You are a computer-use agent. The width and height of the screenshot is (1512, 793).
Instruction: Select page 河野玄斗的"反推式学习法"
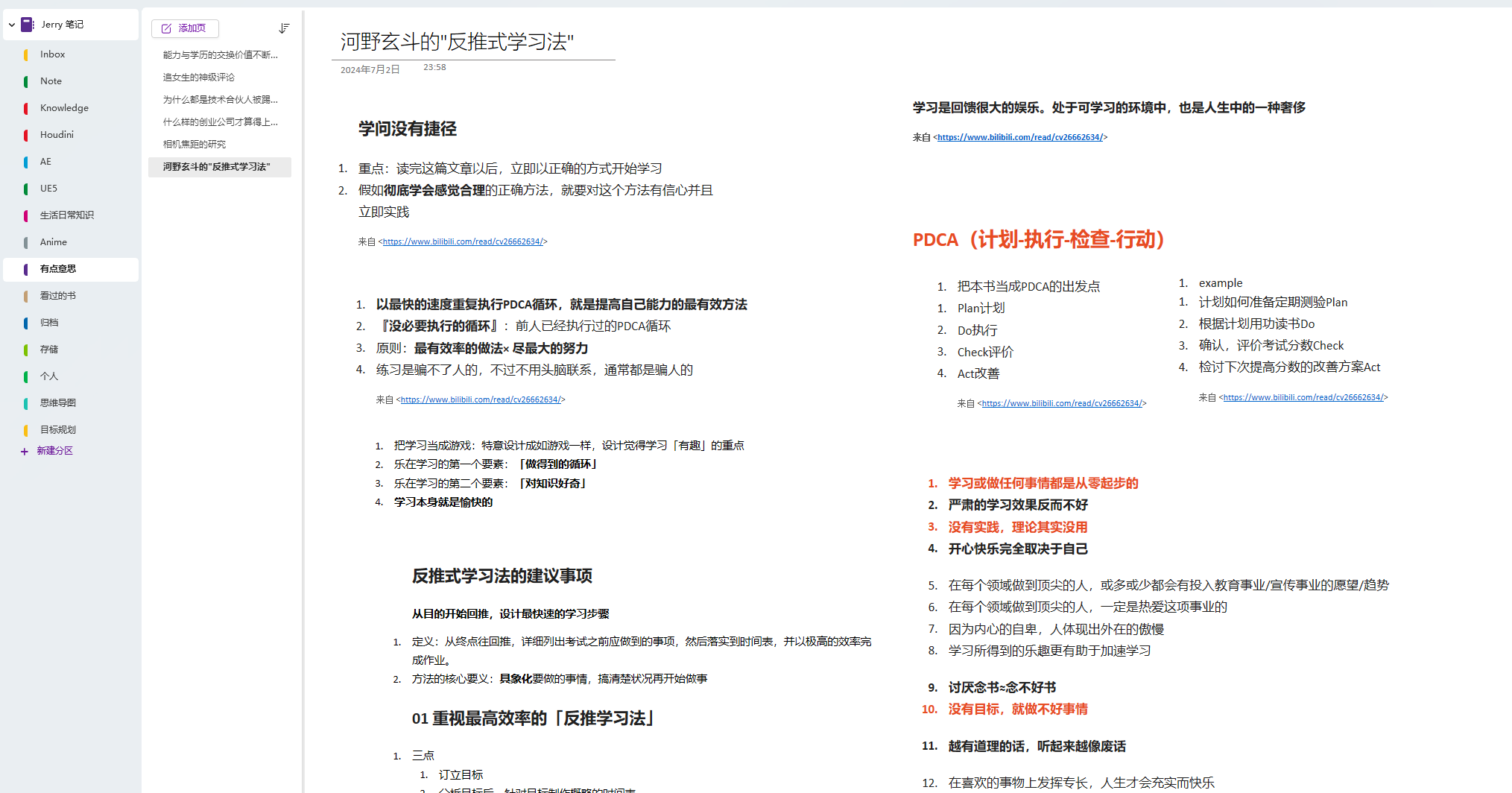click(217, 167)
